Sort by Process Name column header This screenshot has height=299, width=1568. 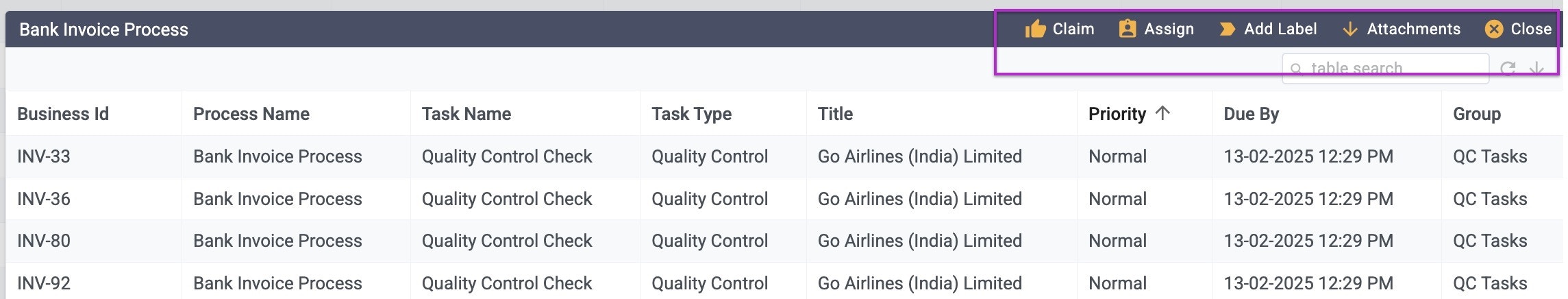(251, 114)
